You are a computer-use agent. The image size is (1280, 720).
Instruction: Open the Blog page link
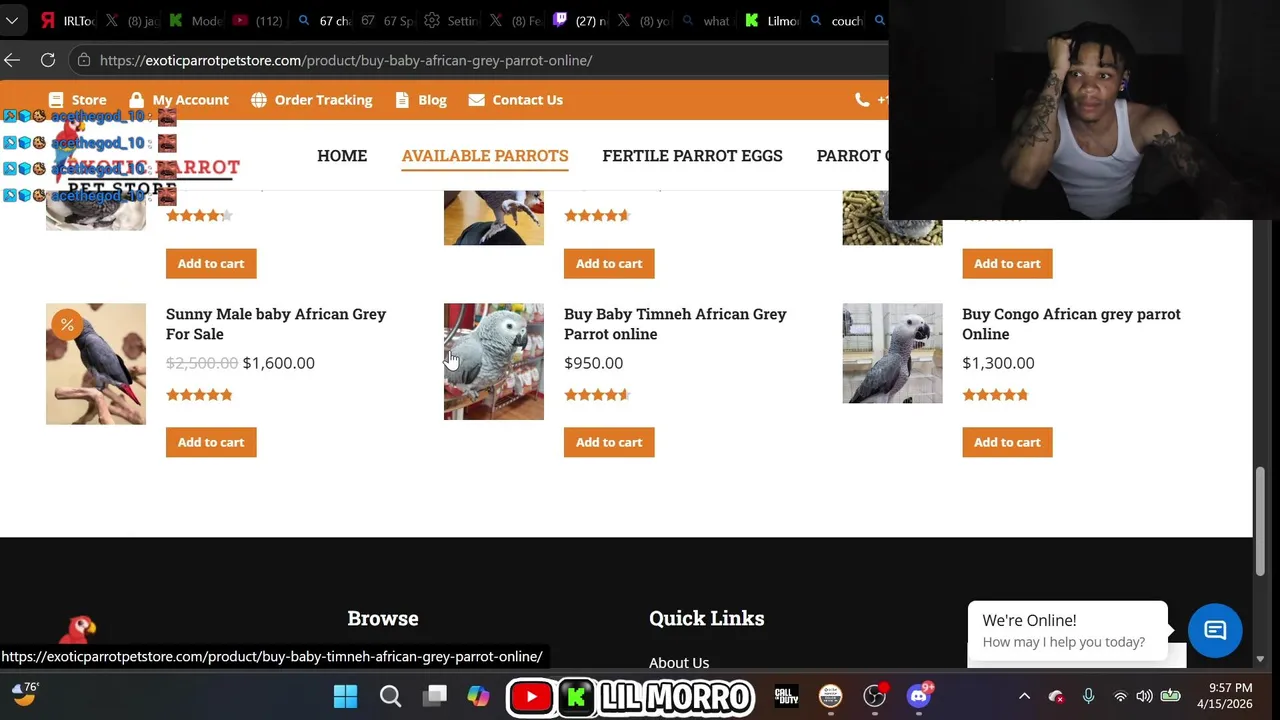click(x=421, y=100)
